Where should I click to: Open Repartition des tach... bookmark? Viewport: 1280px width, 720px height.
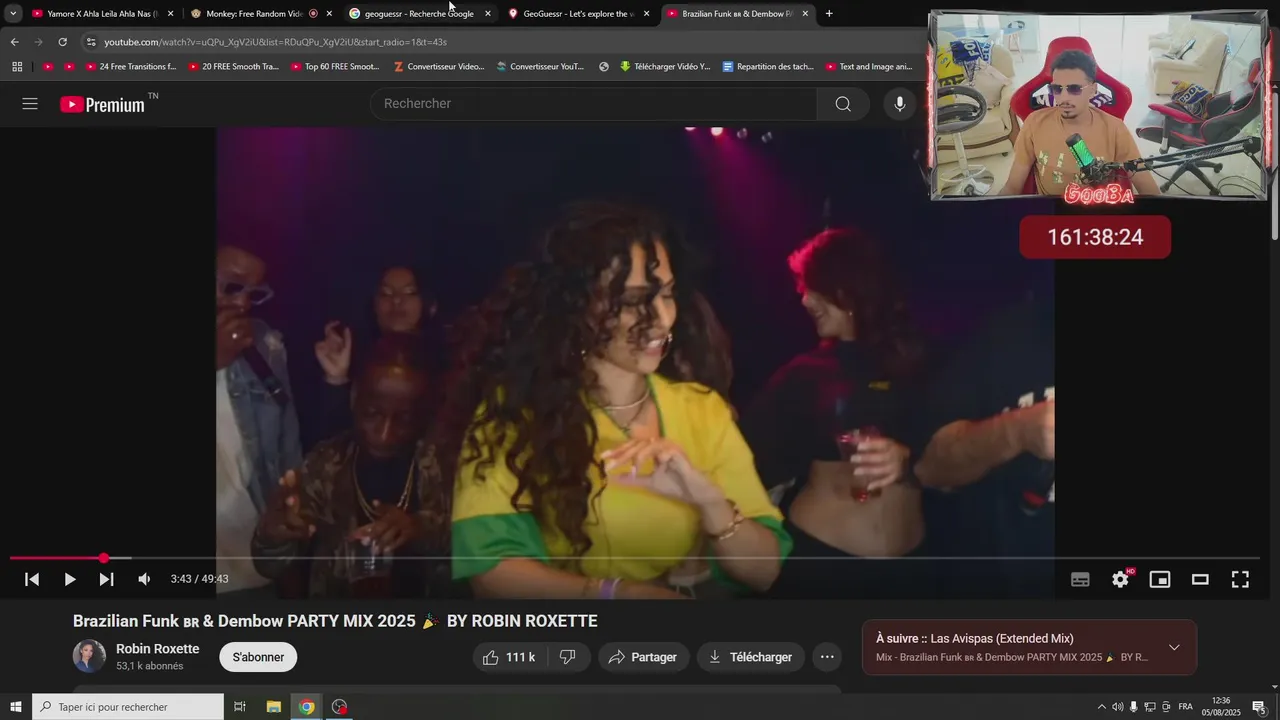(x=768, y=67)
